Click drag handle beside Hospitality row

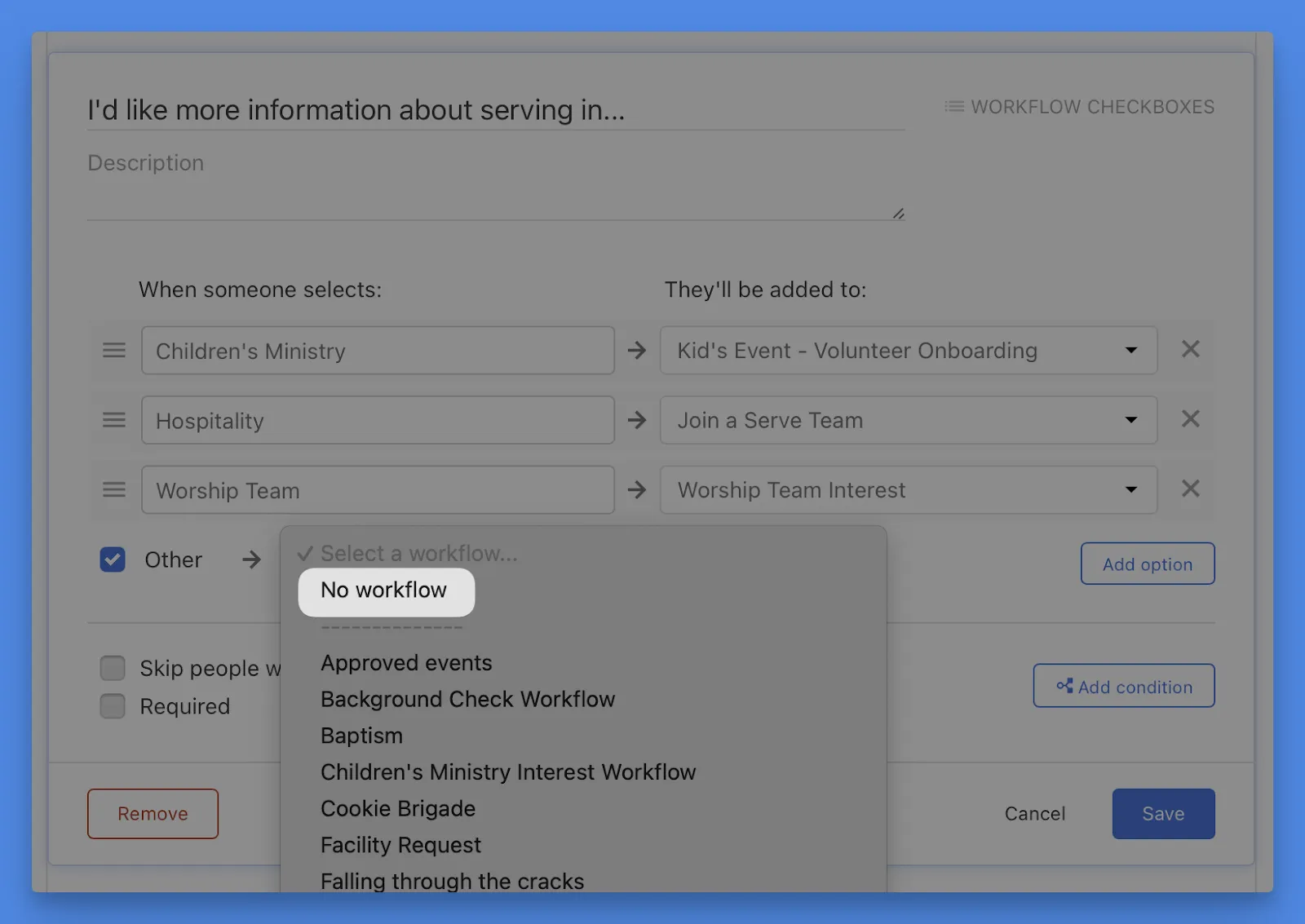point(114,420)
